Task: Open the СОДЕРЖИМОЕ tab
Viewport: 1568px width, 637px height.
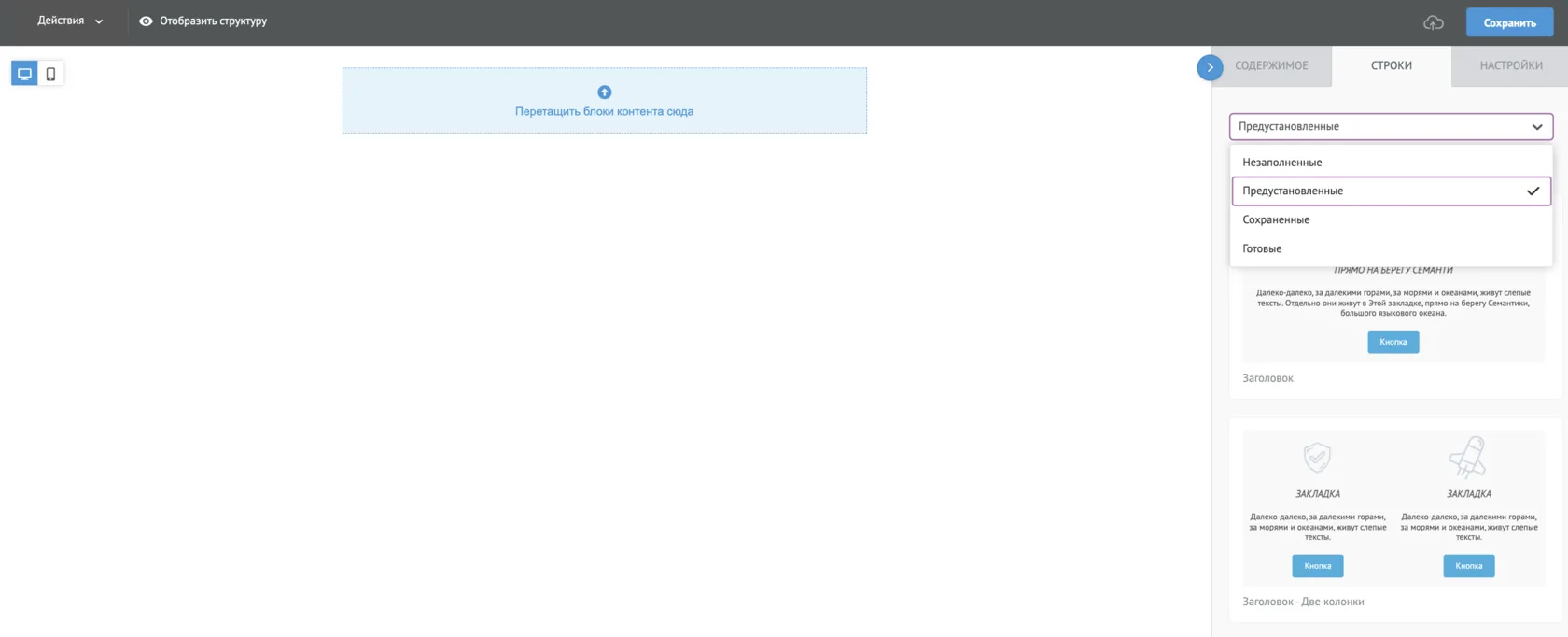Action: coord(1271,65)
